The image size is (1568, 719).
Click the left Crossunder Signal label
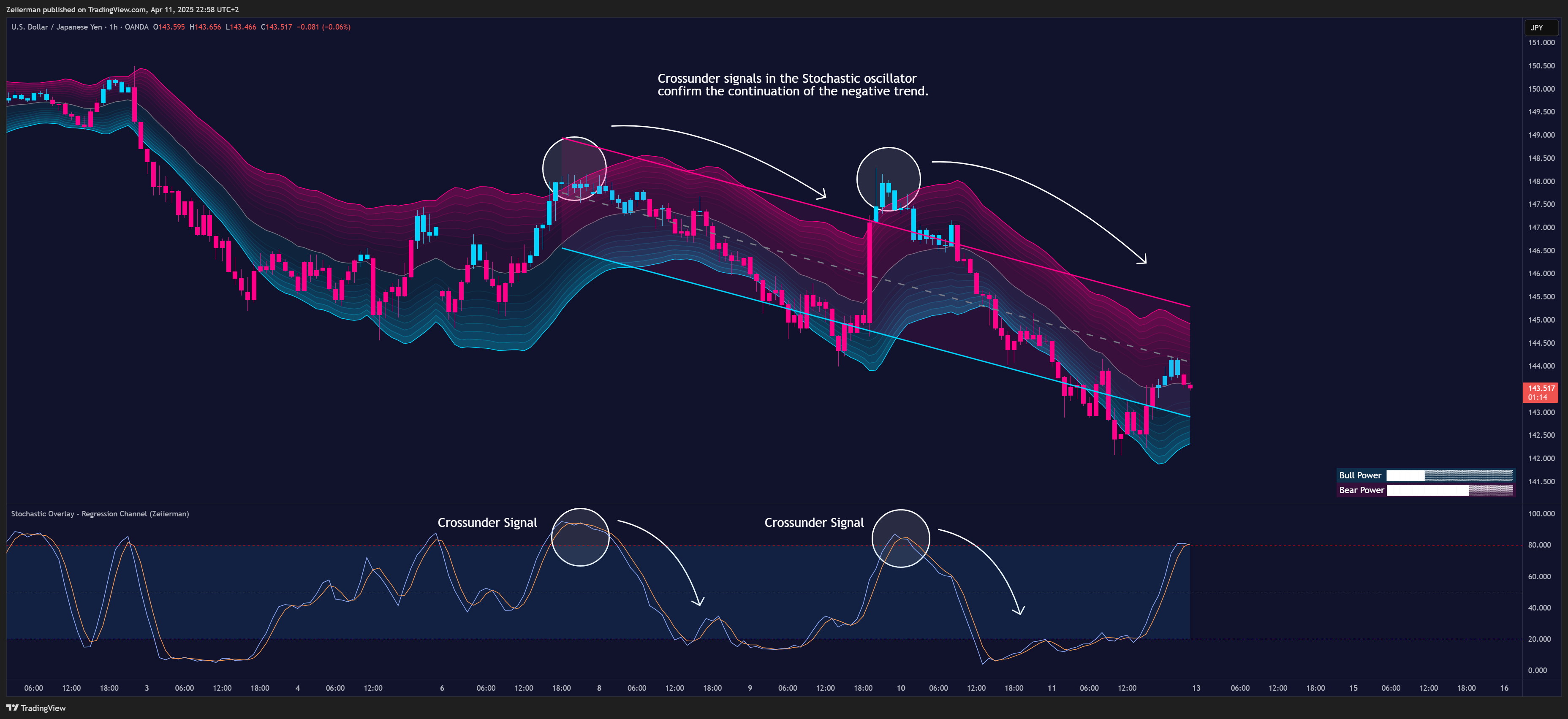(487, 523)
